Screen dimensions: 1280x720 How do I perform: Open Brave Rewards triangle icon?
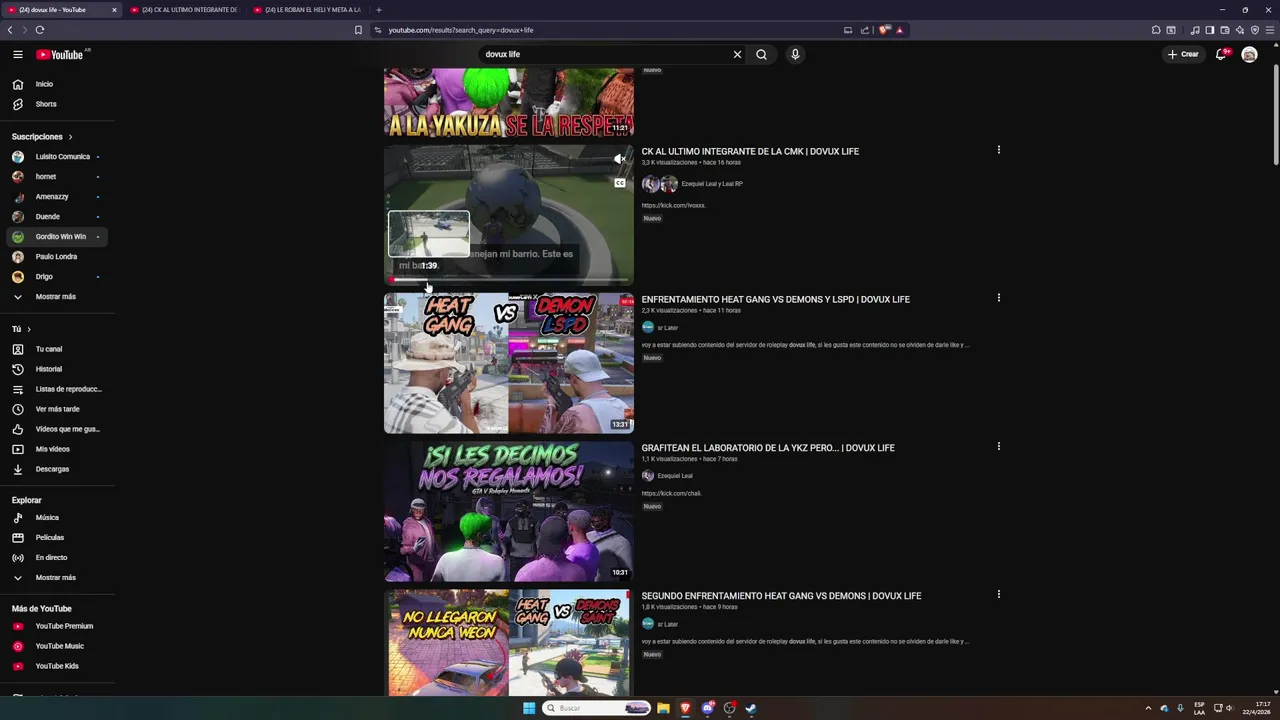tap(899, 30)
